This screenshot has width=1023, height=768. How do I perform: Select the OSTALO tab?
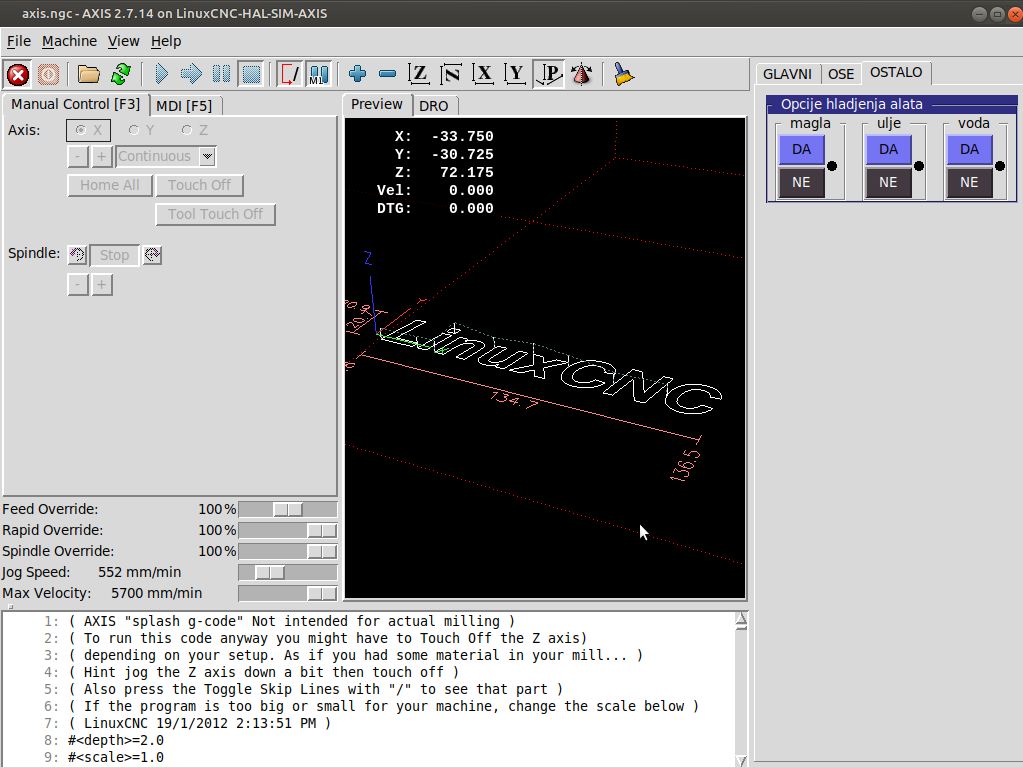(x=896, y=72)
